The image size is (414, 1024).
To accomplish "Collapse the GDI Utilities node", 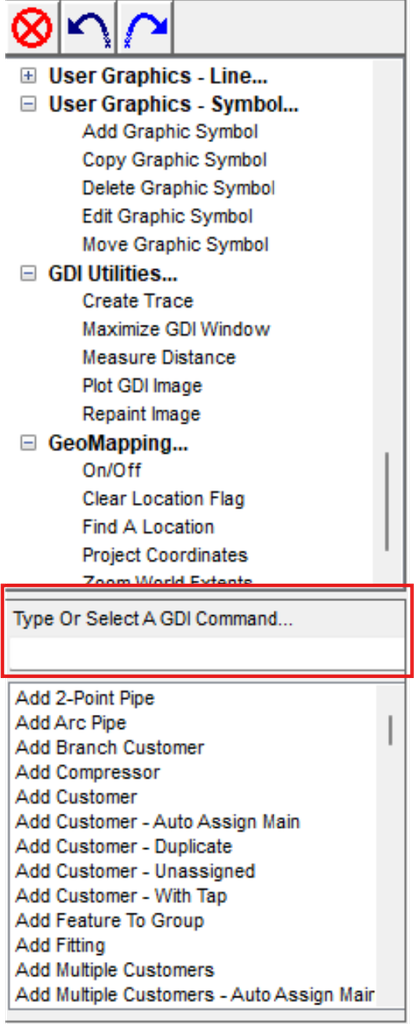I will 28,274.
